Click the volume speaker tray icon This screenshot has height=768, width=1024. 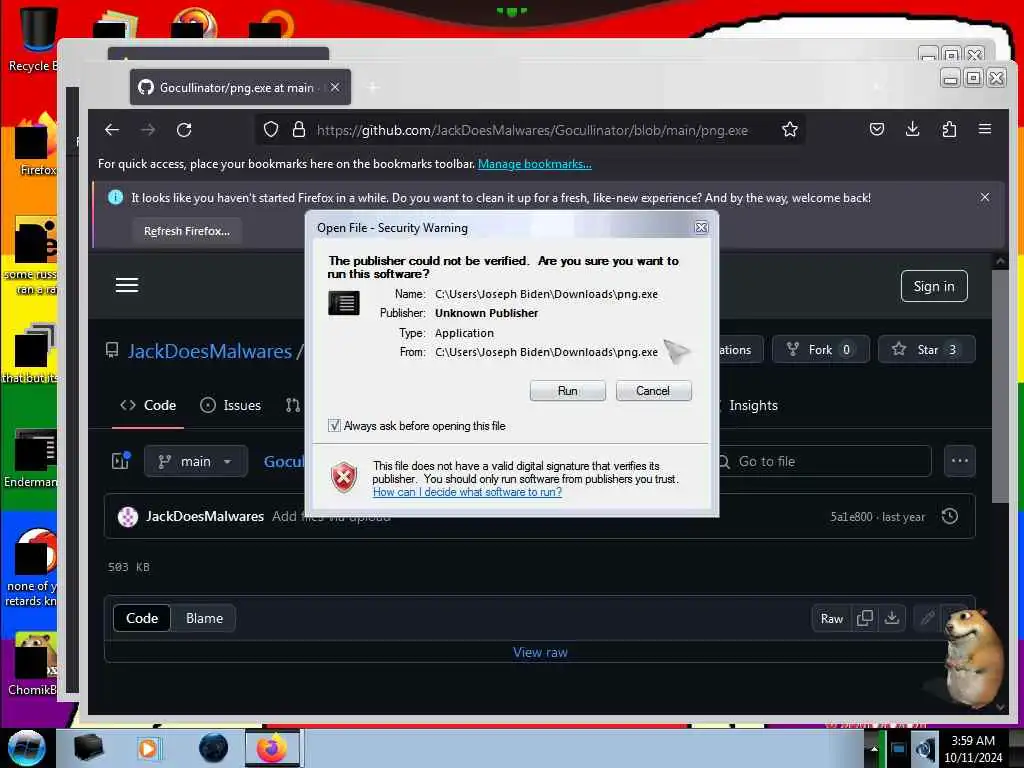[925, 749]
